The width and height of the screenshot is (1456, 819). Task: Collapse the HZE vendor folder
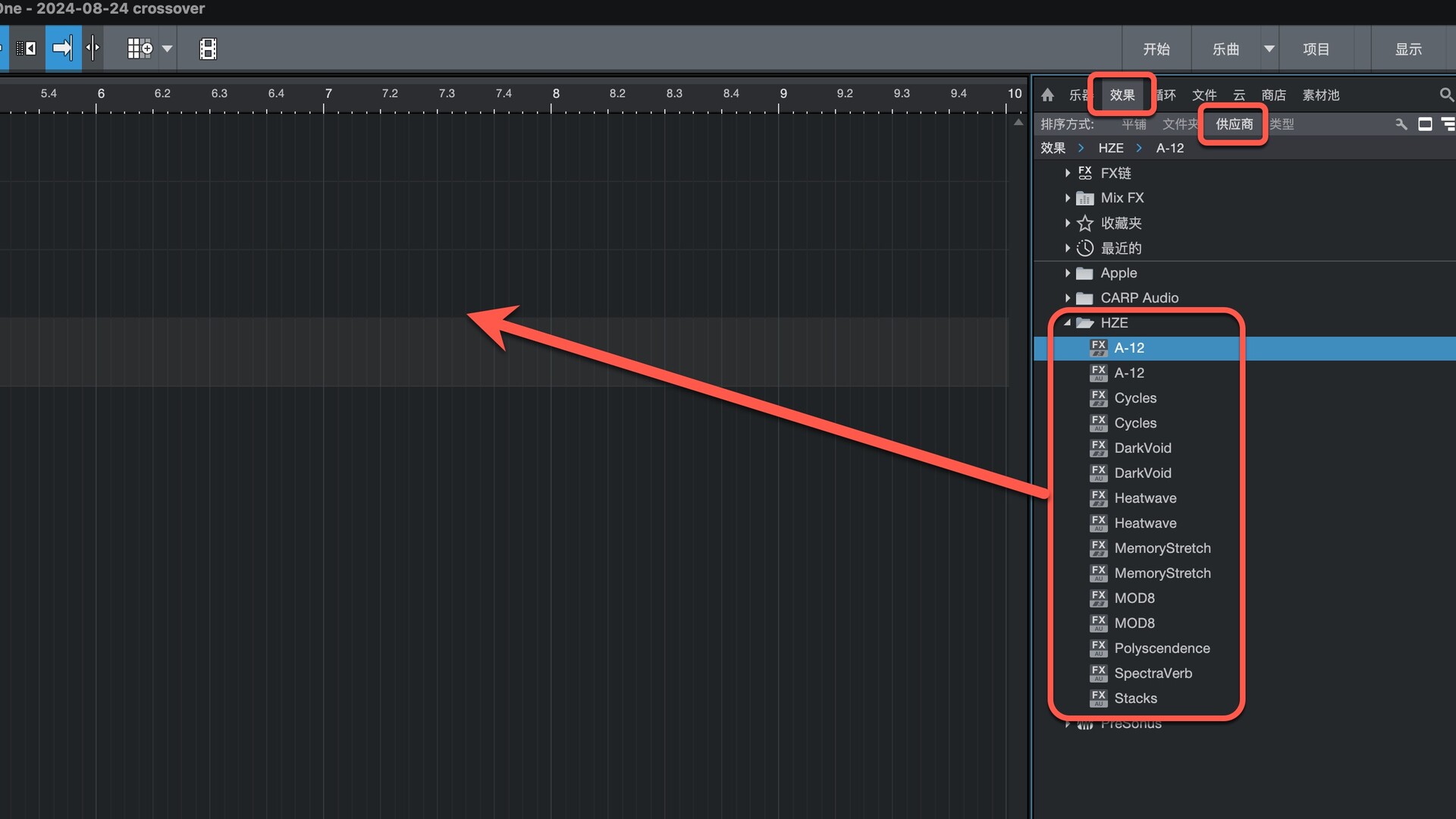coord(1067,323)
